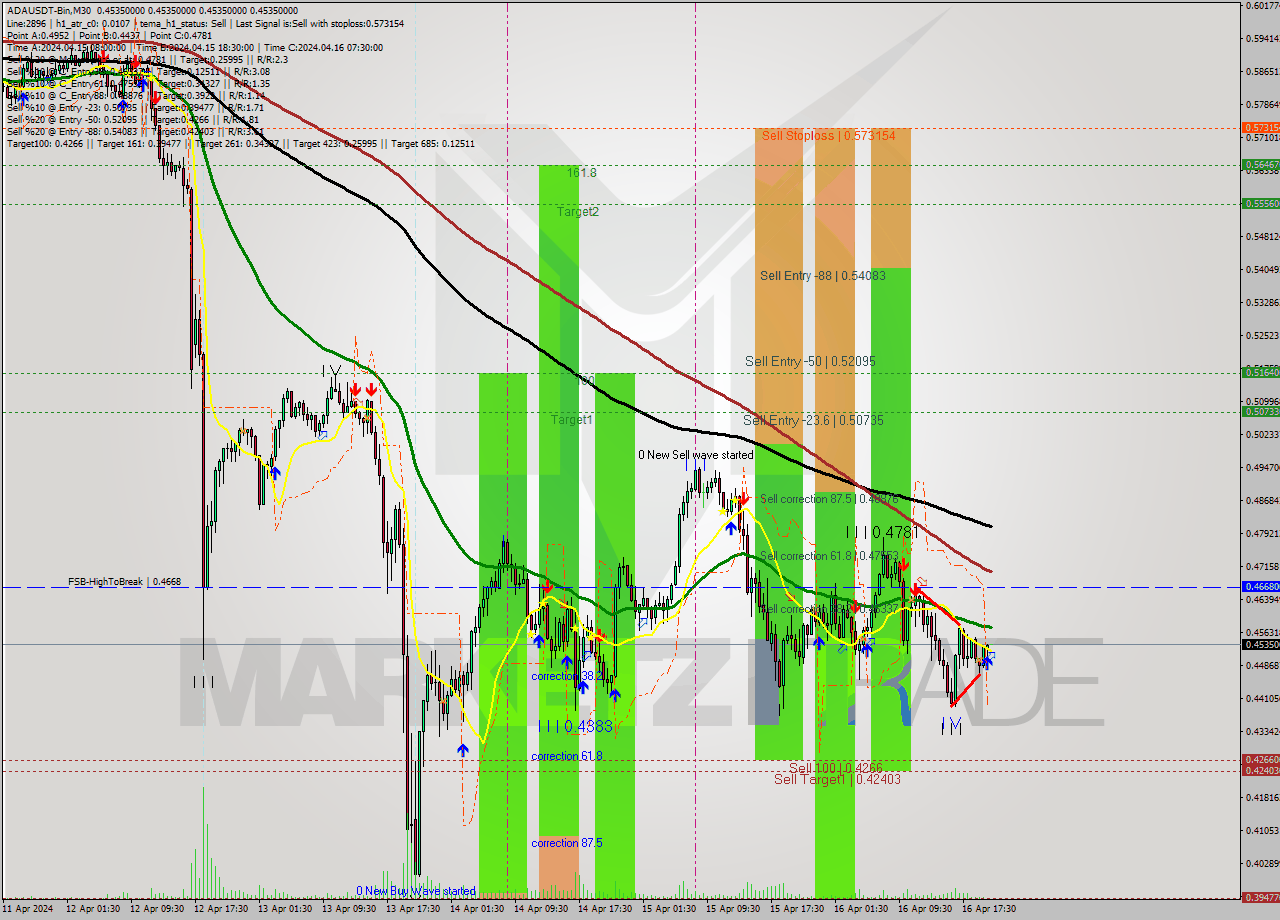Click the '0 New Buy Wave started' label

pyautogui.click(x=416, y=891)
